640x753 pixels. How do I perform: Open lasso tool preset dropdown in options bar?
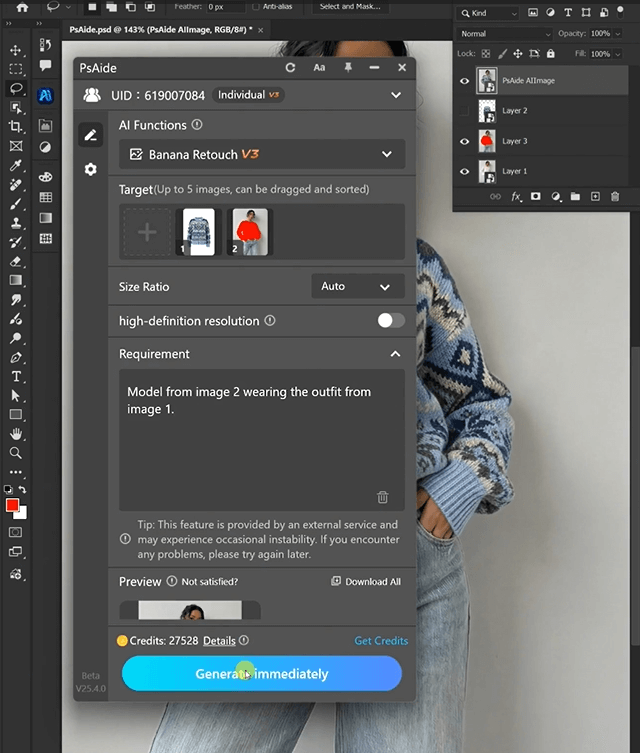pos(68,7)
